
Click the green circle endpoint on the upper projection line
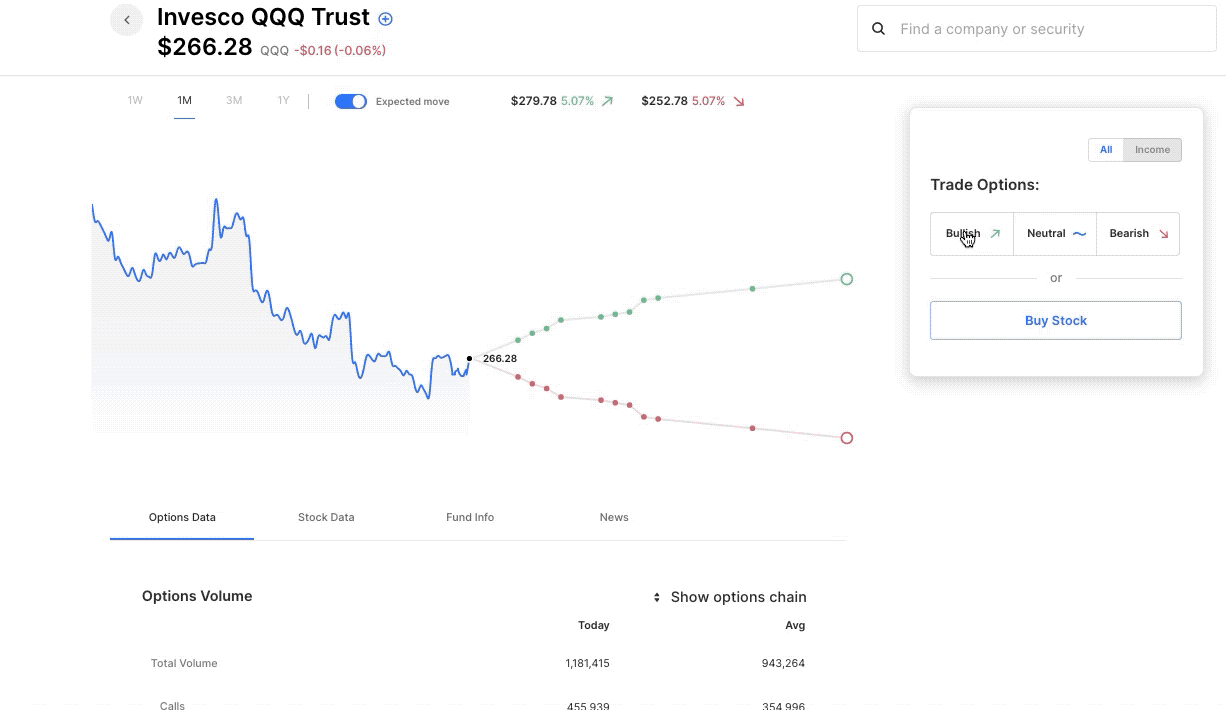(x=846, y=279)
